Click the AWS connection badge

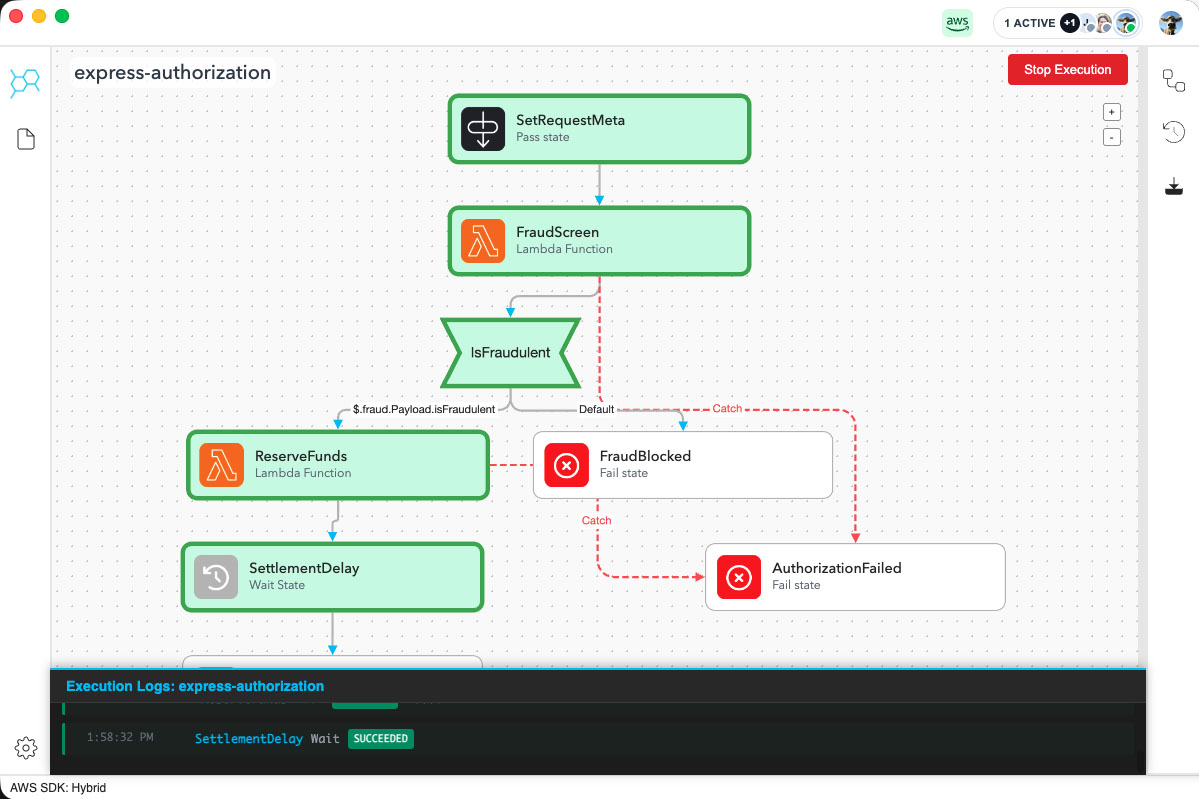[x=957, y=23]
